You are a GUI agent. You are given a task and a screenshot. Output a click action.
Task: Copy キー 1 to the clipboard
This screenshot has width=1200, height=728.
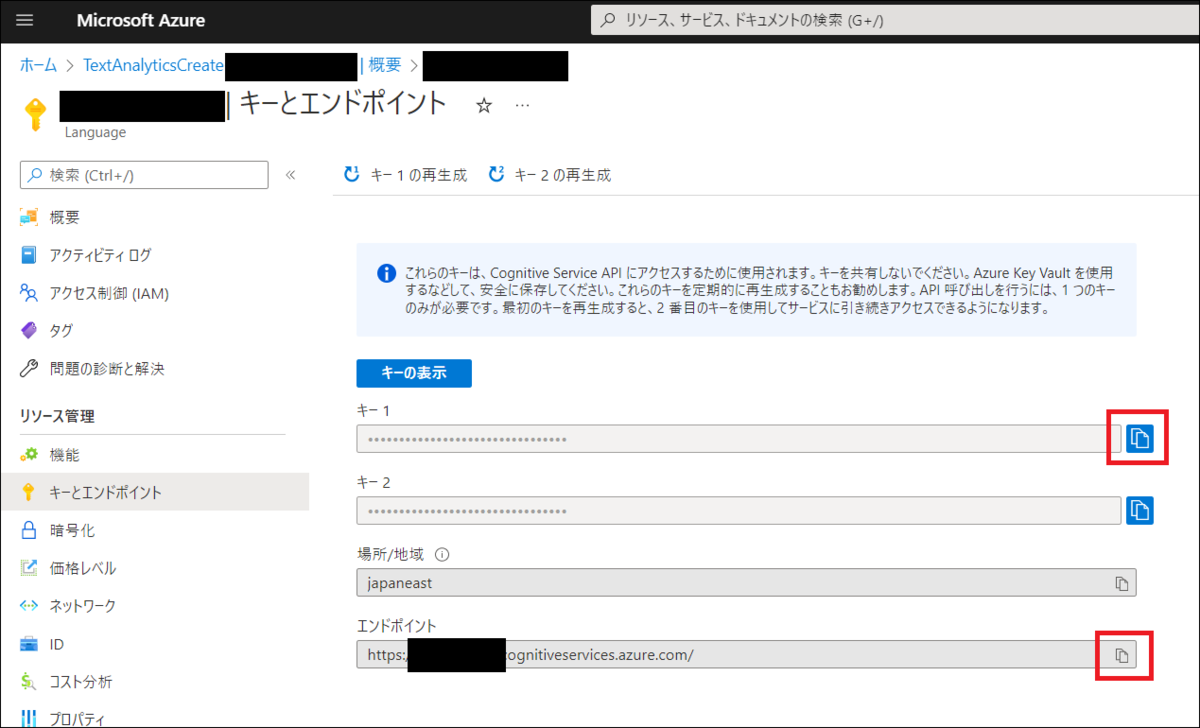tap(1140, 438)
